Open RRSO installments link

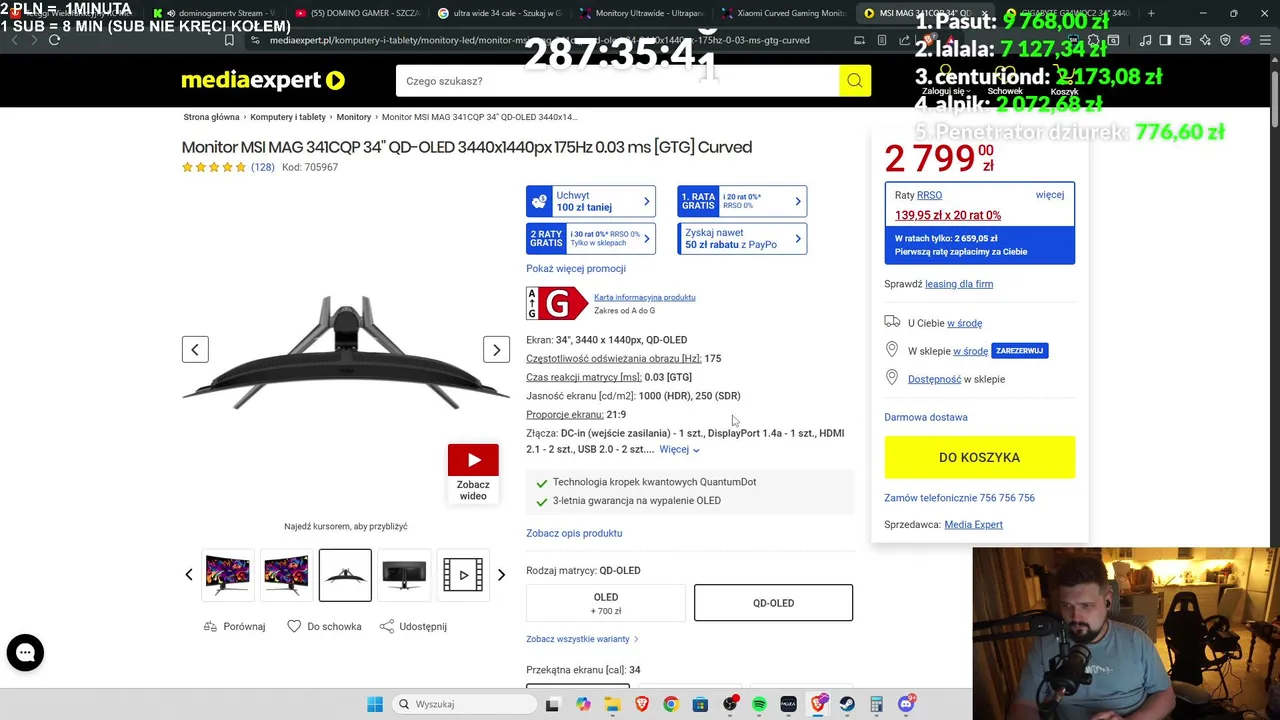pos(929,195)
